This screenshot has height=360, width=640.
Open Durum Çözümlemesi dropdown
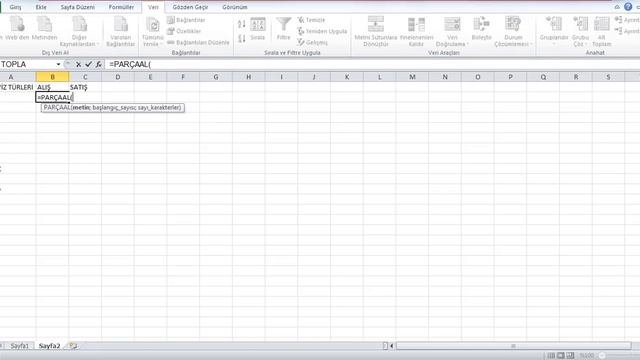(513, 31)
